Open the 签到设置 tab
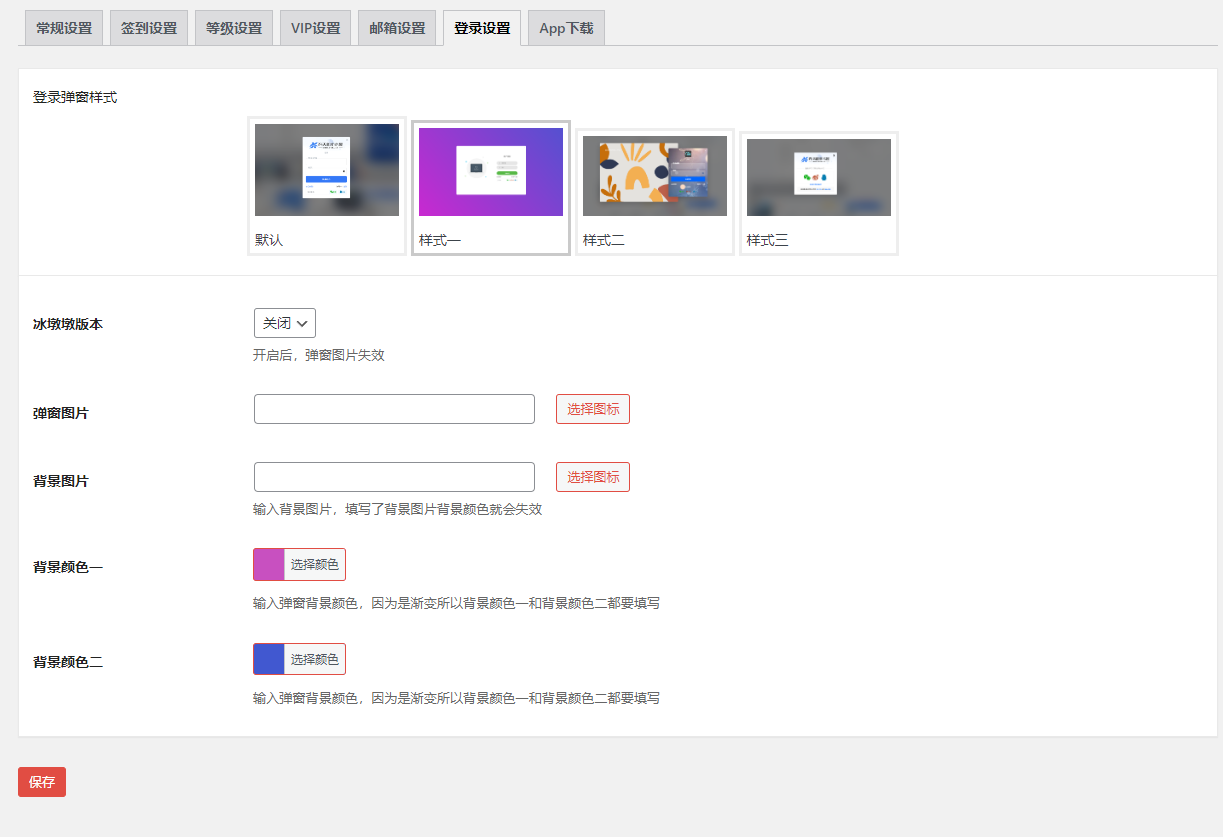This screenshot has height=837, width=1223. tap(149, 28)
